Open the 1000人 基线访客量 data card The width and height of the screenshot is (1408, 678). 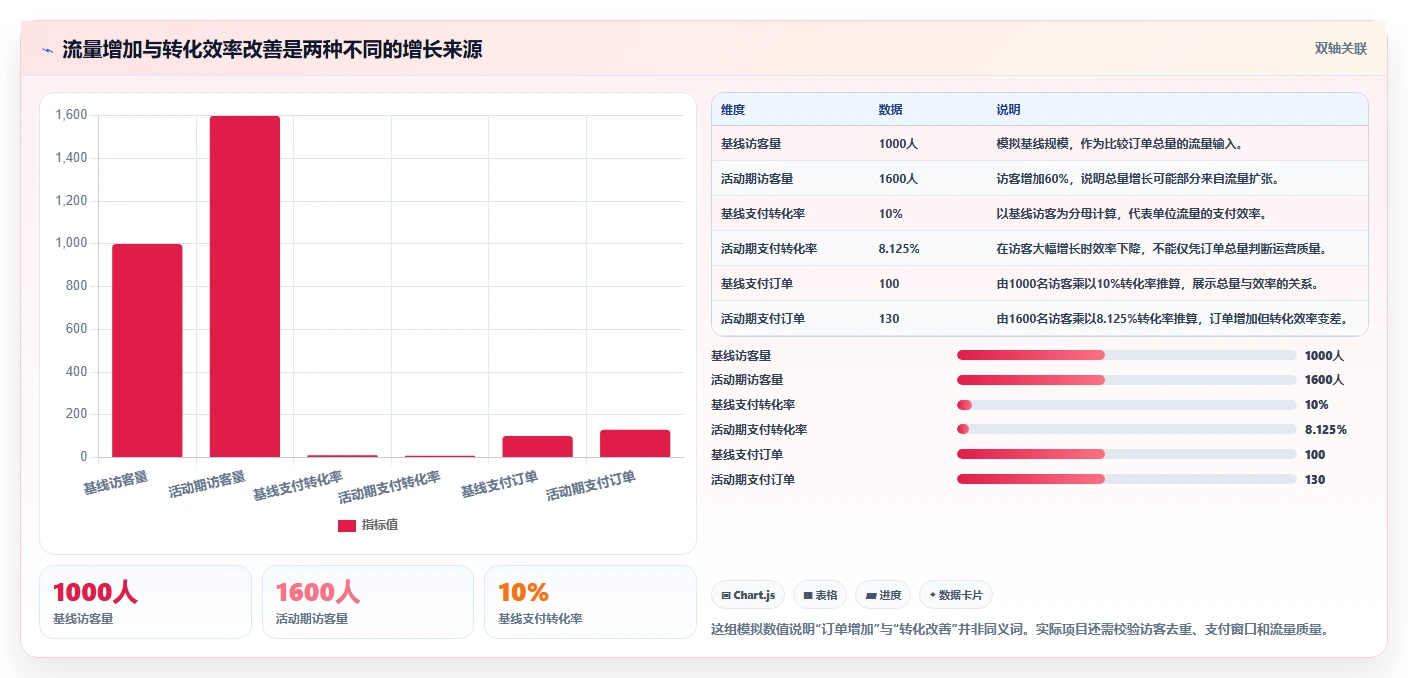[x=145, y=602]
